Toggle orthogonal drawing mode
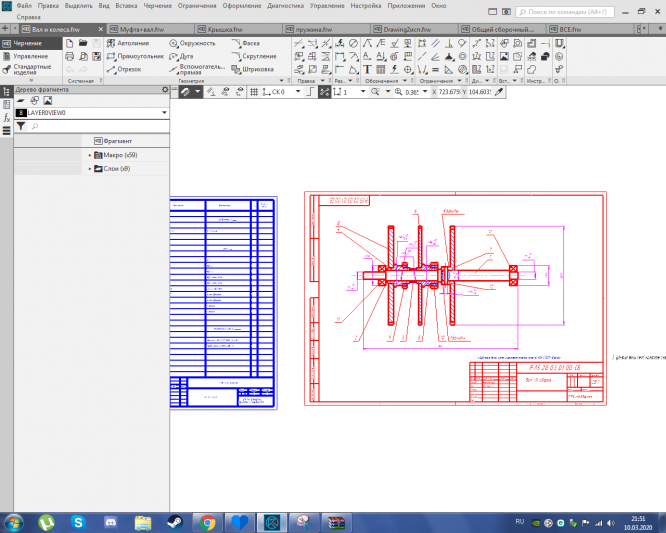 click(308, 91)
